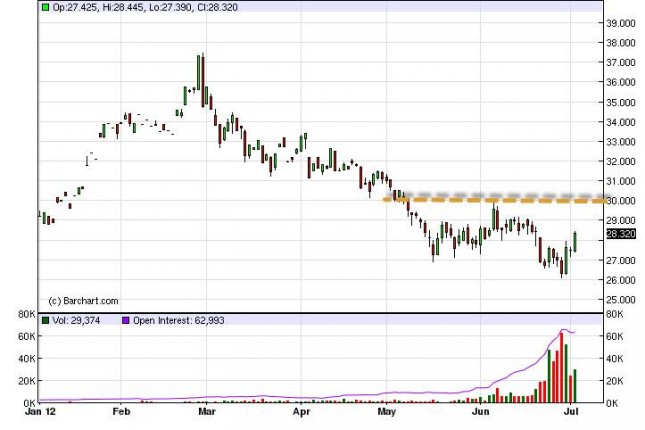
Task: Click the green OHLC legend swatch
Action: coord(45,7)
